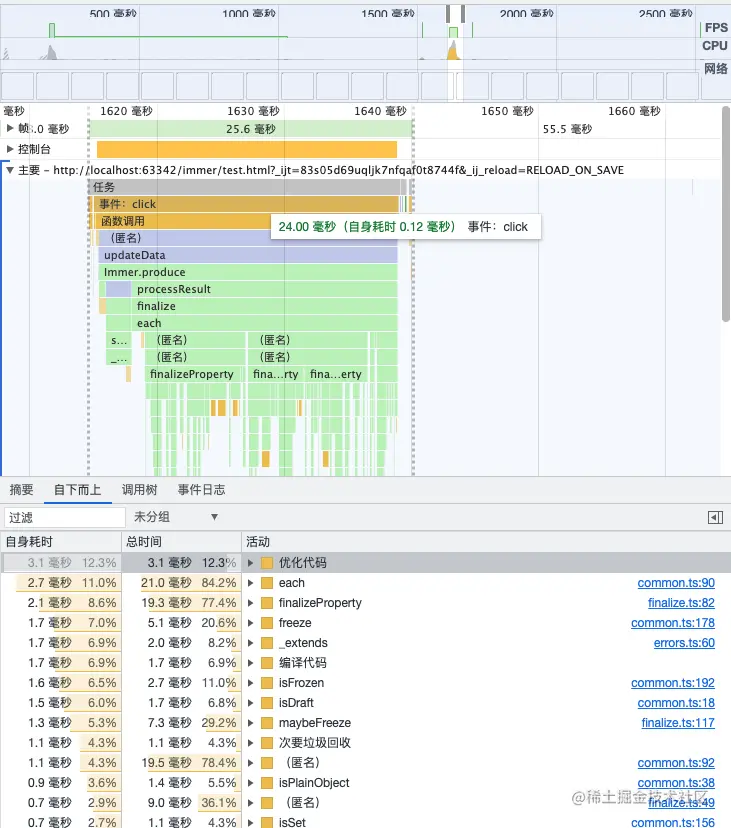Select the wide finalizeProperty flame bar

tap(194, 374)
